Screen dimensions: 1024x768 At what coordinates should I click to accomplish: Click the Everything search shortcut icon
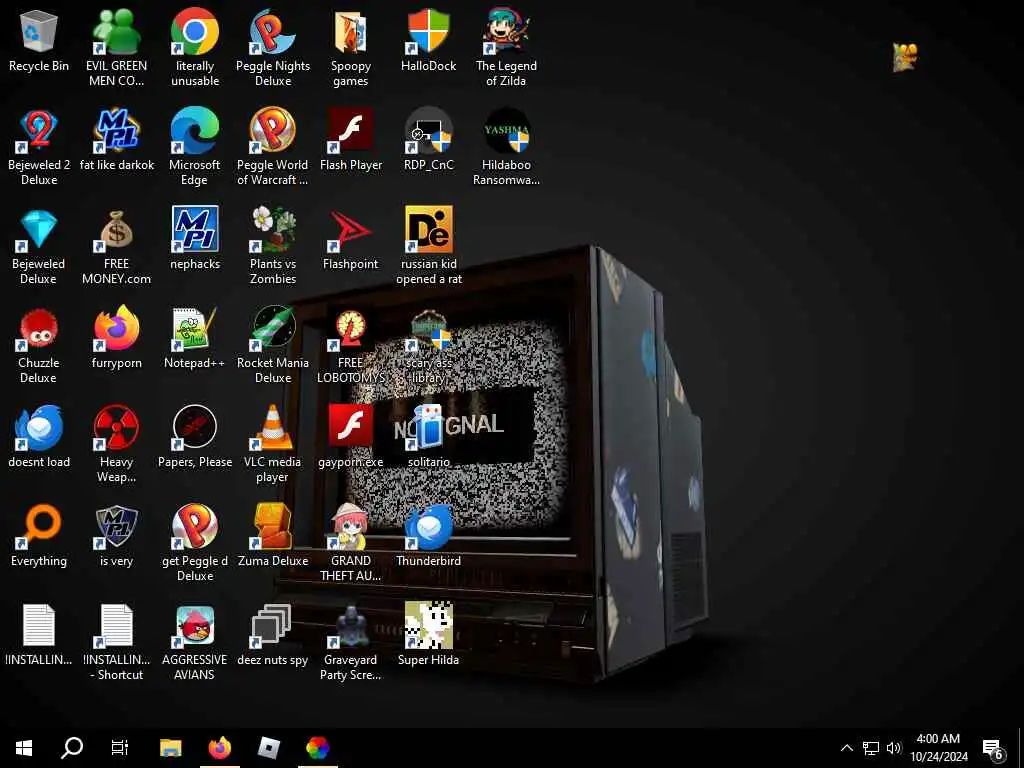pyautogui.click(x=39, y=527)
